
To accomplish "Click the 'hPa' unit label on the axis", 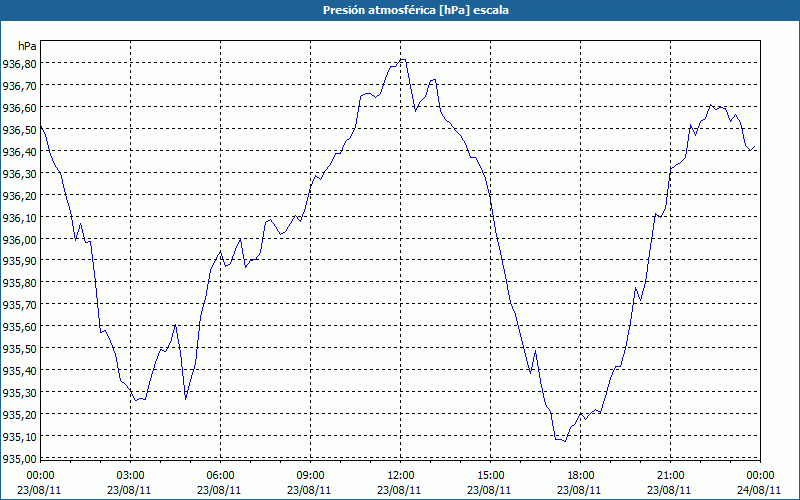I will tap(27, 46).
